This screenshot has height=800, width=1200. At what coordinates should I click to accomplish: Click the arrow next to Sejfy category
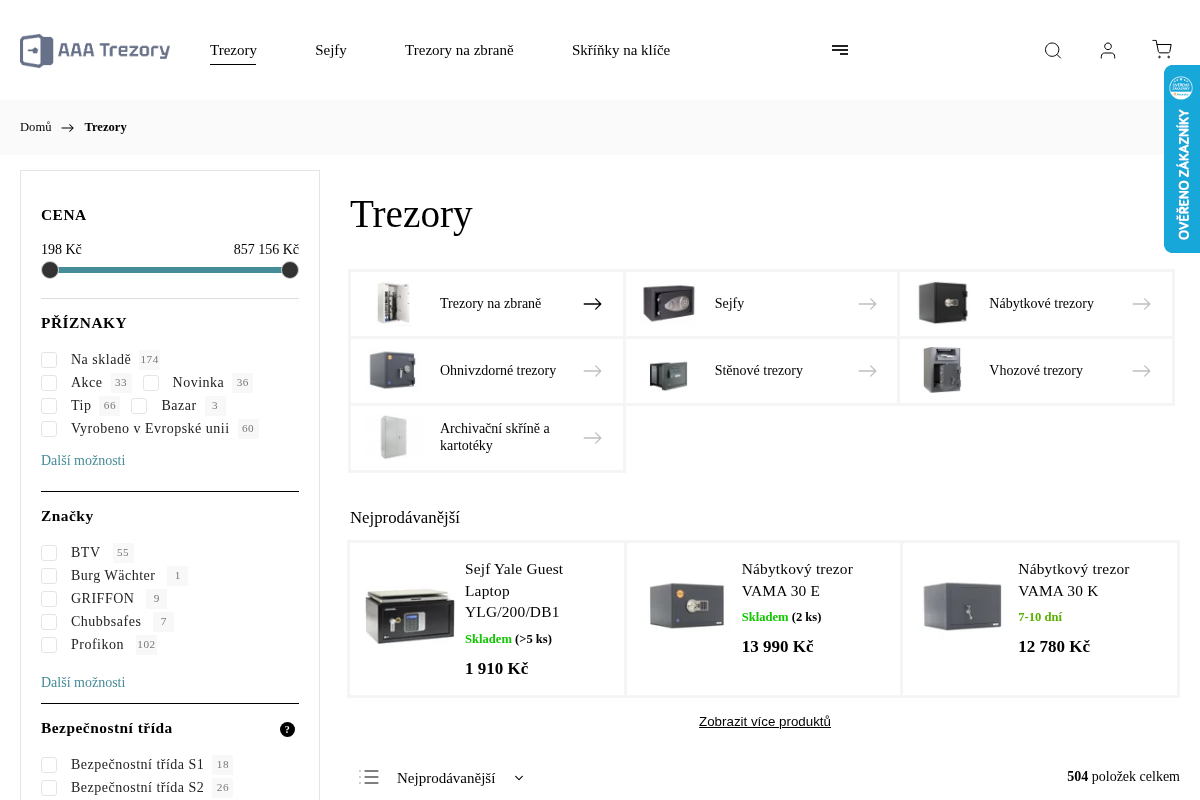click(867, 304)
